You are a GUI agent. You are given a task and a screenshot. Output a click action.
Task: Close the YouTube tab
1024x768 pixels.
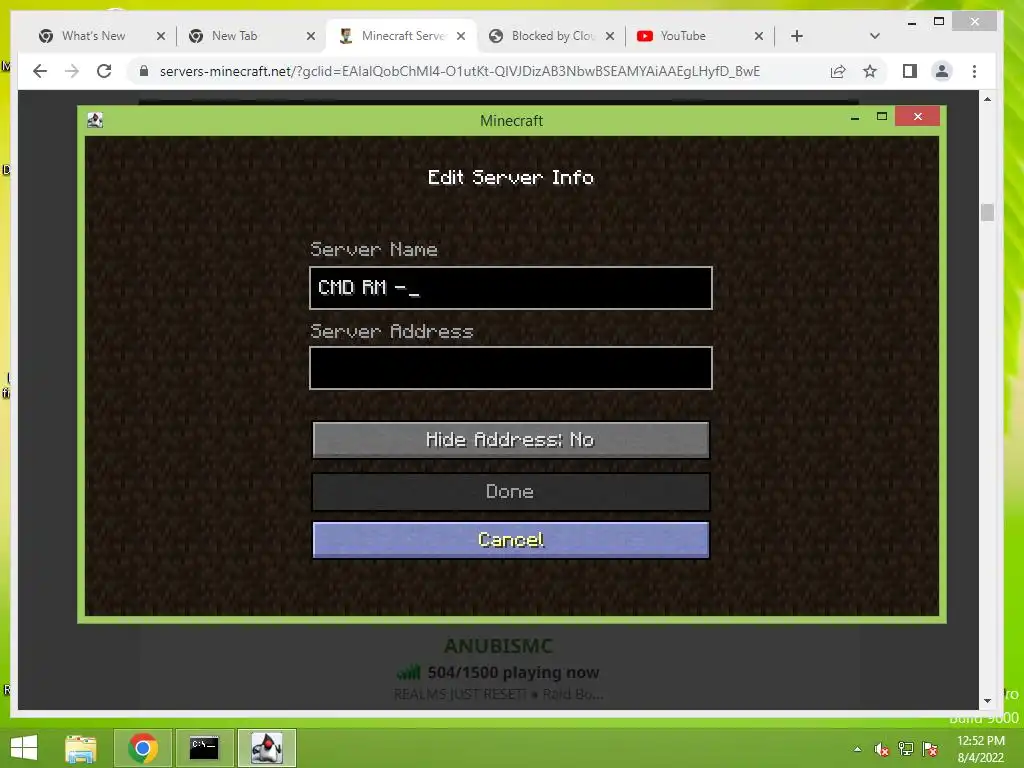[x=759, y=36]
